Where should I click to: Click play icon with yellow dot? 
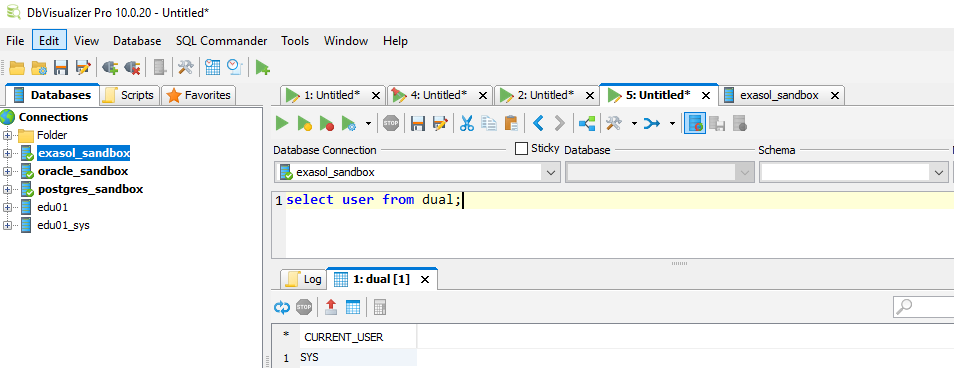(304, 123)
